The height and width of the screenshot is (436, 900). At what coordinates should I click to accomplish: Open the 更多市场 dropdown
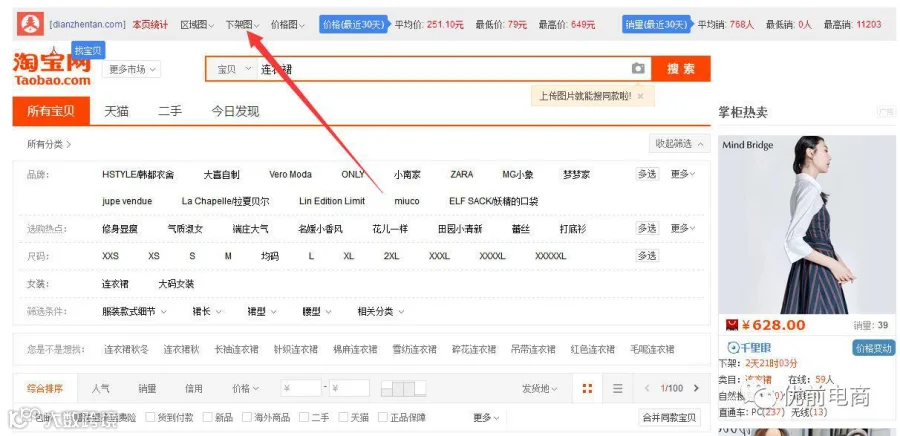click(131, 69)
